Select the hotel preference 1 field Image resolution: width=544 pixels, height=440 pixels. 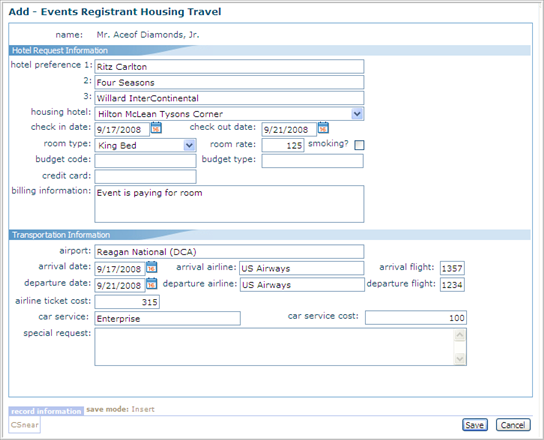point(229,66)
